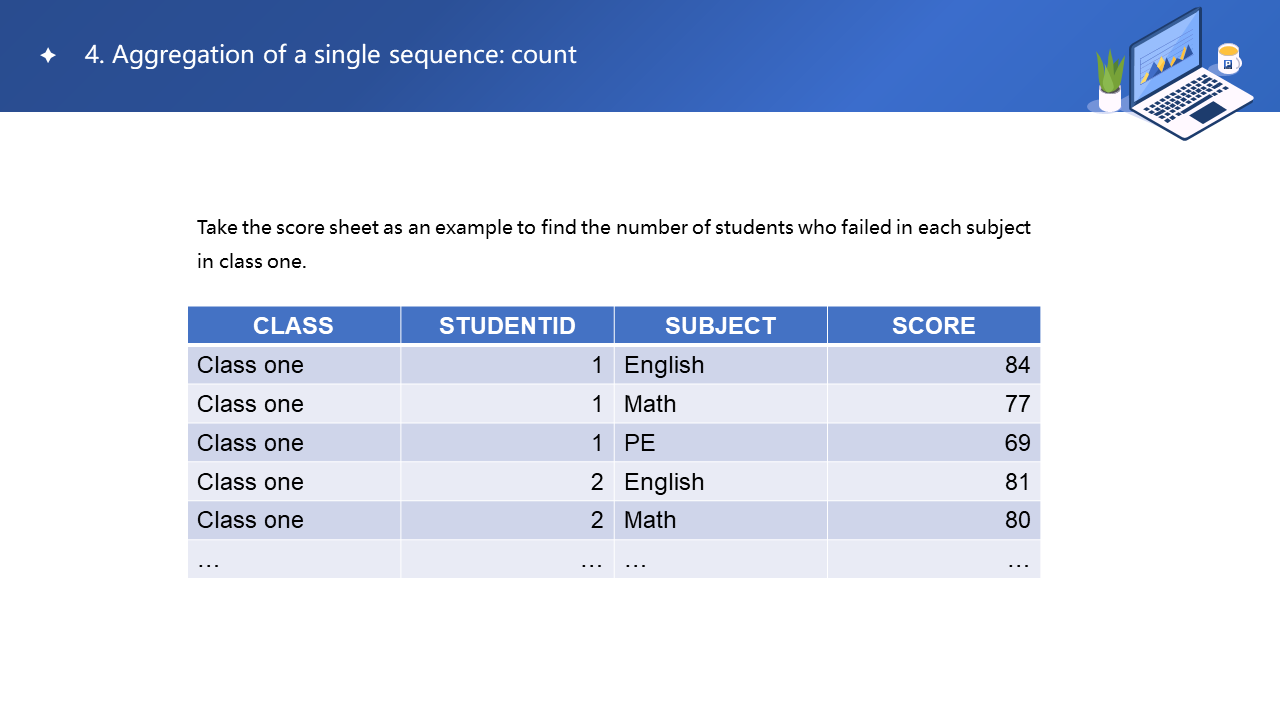Click the chart on the laptop screen

[1165, 62]
